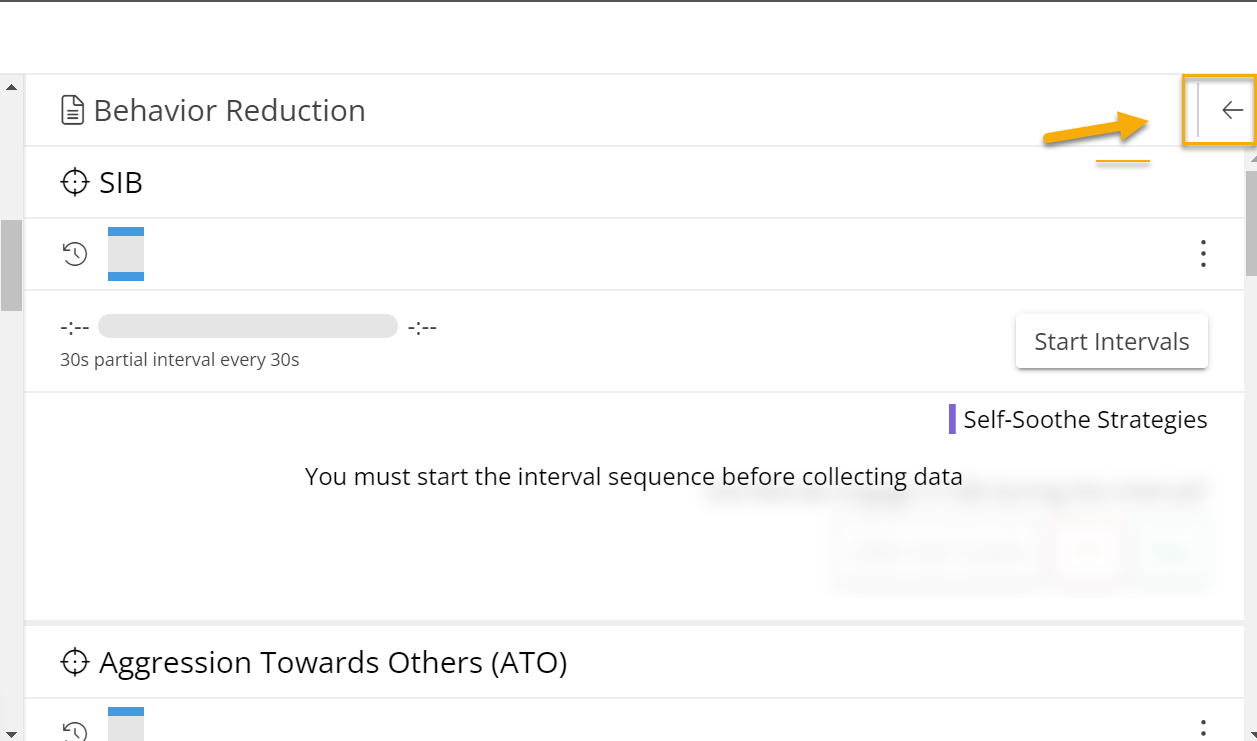The image size is (1257, 741).
Task: Select the SIB section heading
Action: (x=120, y=182)
